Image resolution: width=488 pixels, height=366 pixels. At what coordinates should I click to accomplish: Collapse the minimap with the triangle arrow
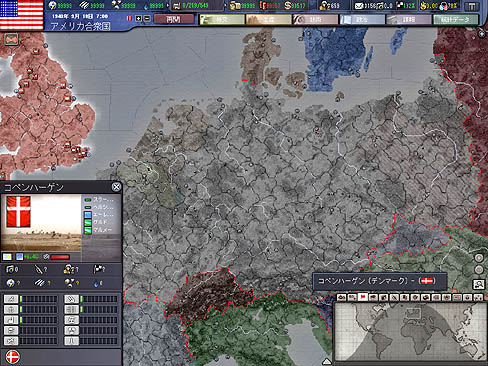327,361
